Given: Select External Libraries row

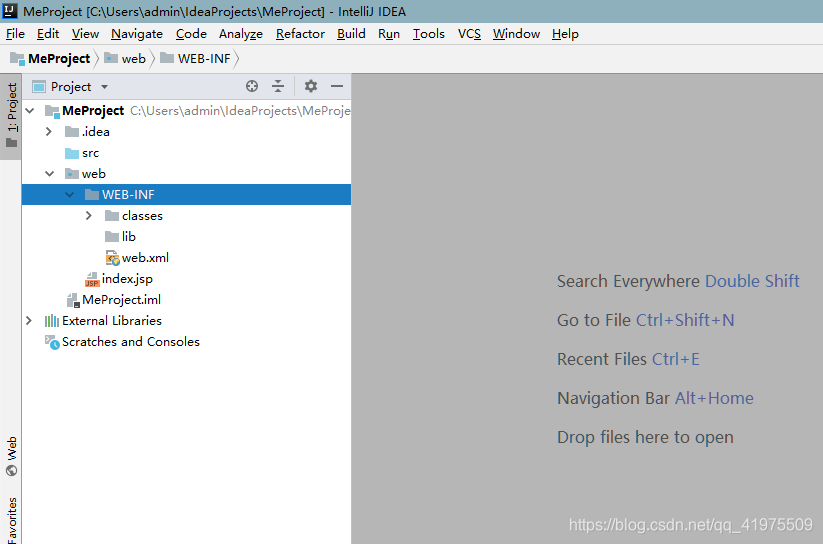Looking at the screenshot, I should [x=186, y=321].
